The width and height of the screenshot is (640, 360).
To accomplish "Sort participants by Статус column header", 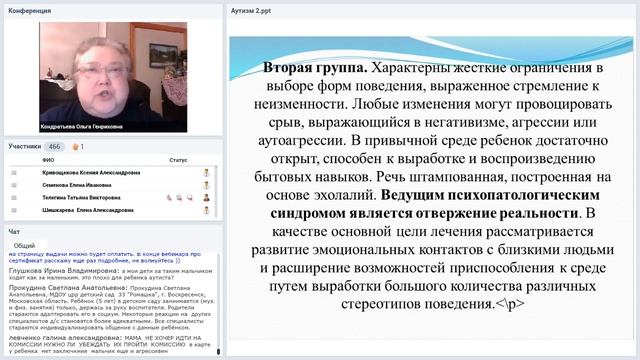I will pos(178,160).
